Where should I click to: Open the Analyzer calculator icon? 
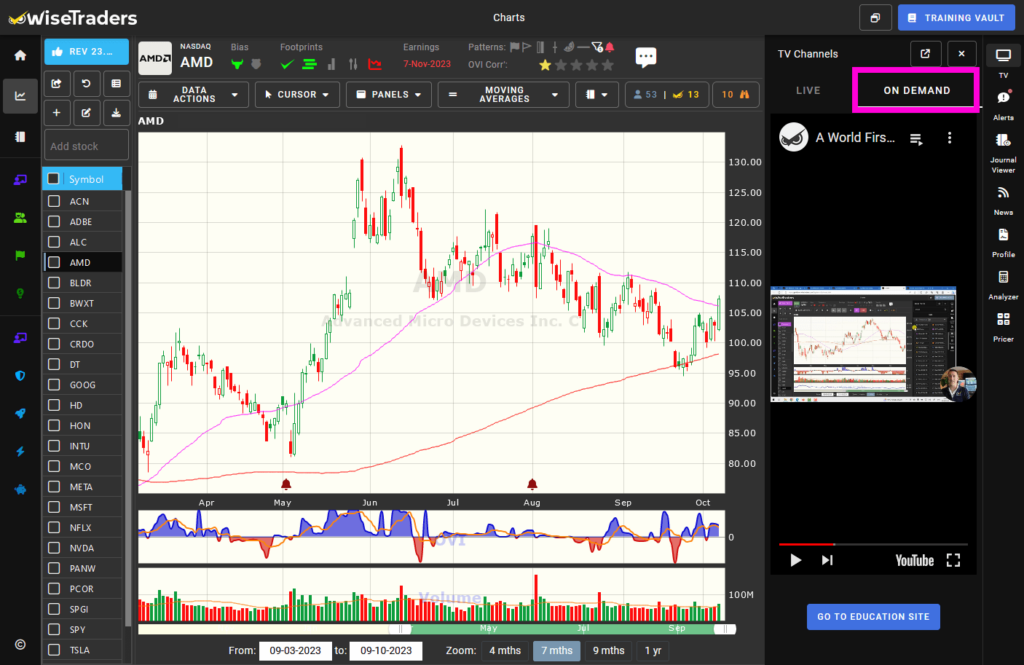(1003, 277)
